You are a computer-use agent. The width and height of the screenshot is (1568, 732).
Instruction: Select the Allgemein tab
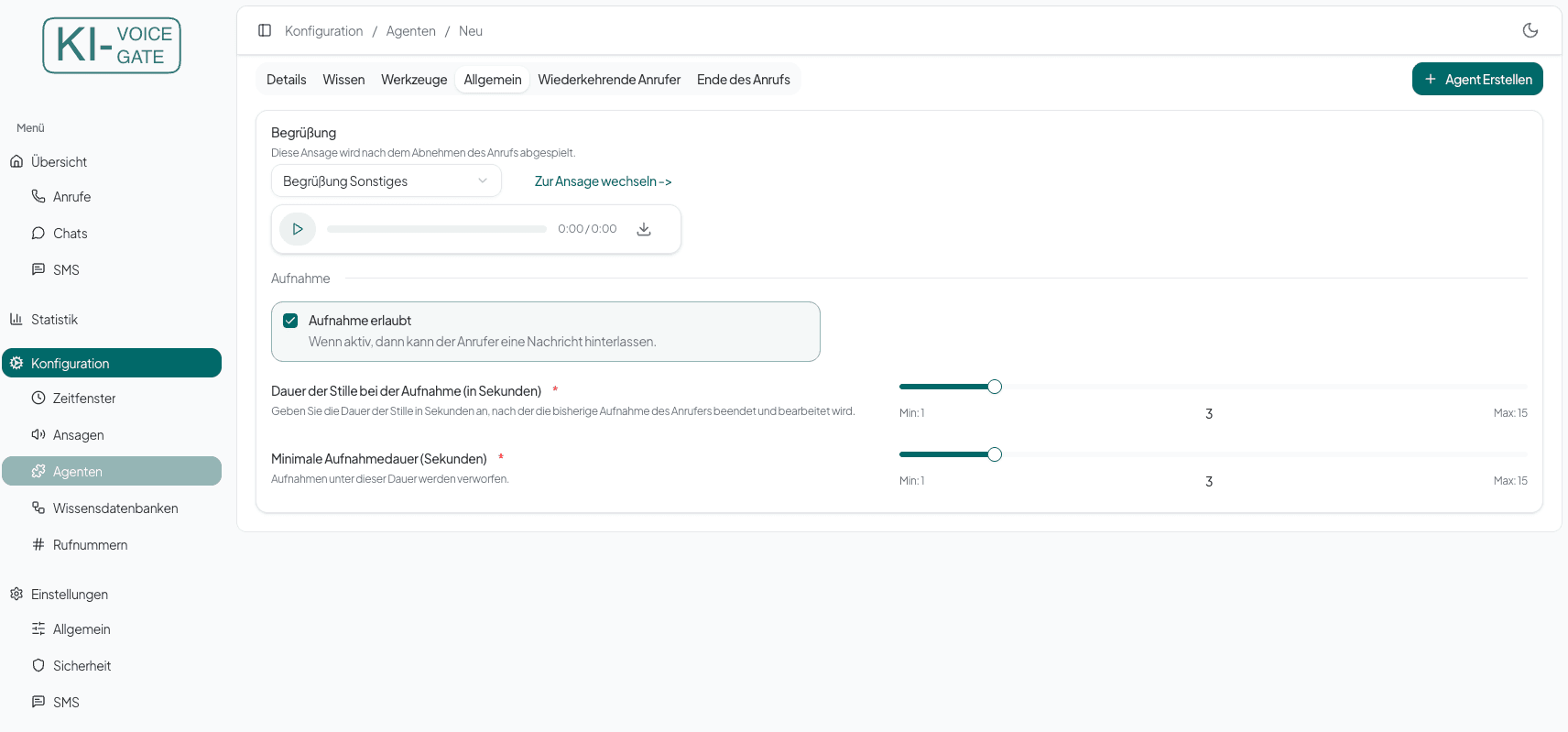tap(493, 80)
